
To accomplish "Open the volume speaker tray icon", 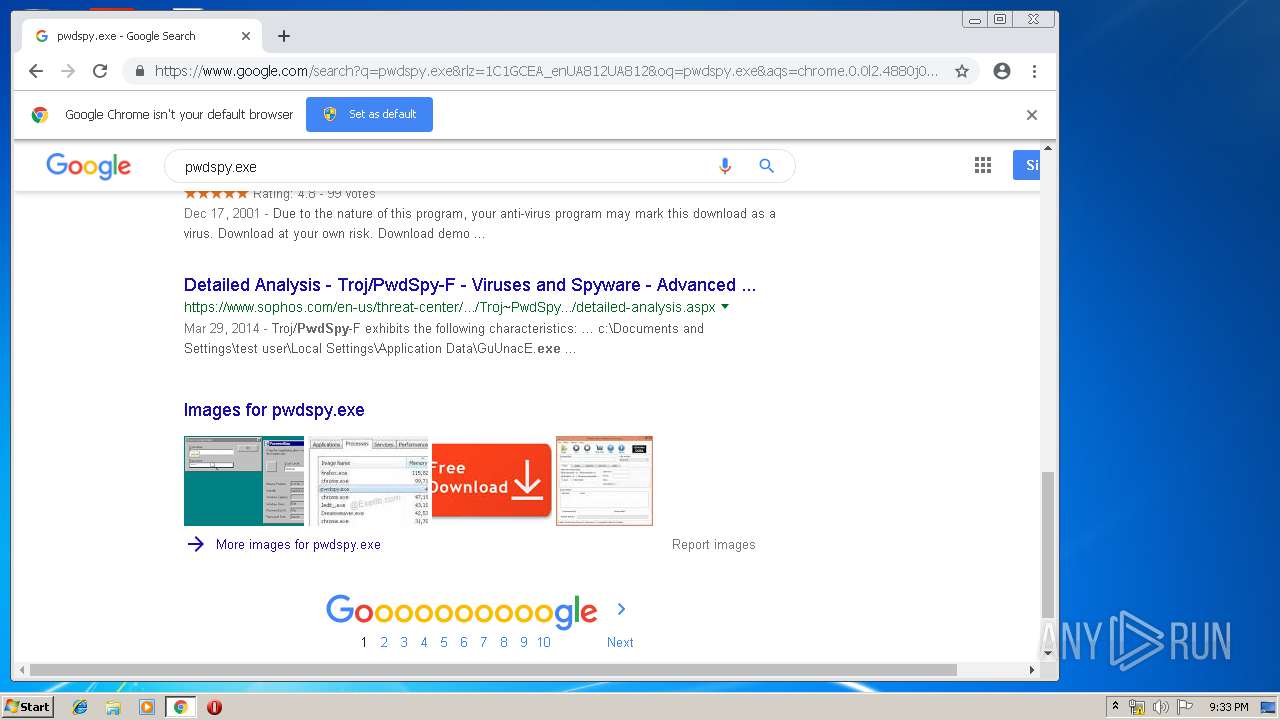I will pos(1161,707).
